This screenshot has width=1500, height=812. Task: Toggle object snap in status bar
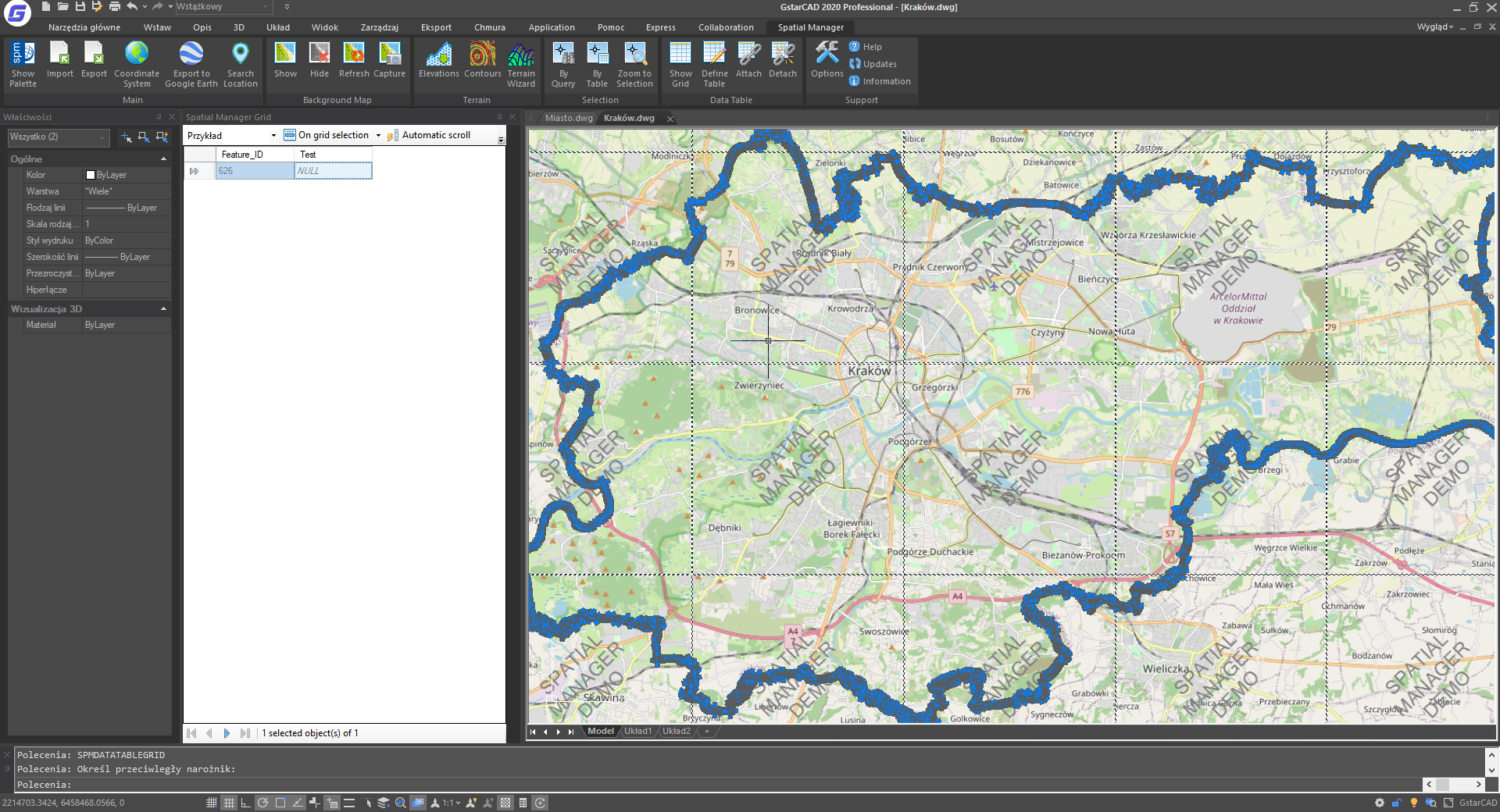(x=280, y=803)
